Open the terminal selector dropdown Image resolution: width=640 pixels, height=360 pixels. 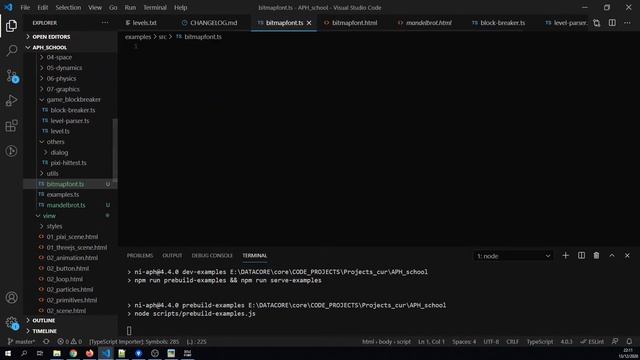(x=513, y=256)
